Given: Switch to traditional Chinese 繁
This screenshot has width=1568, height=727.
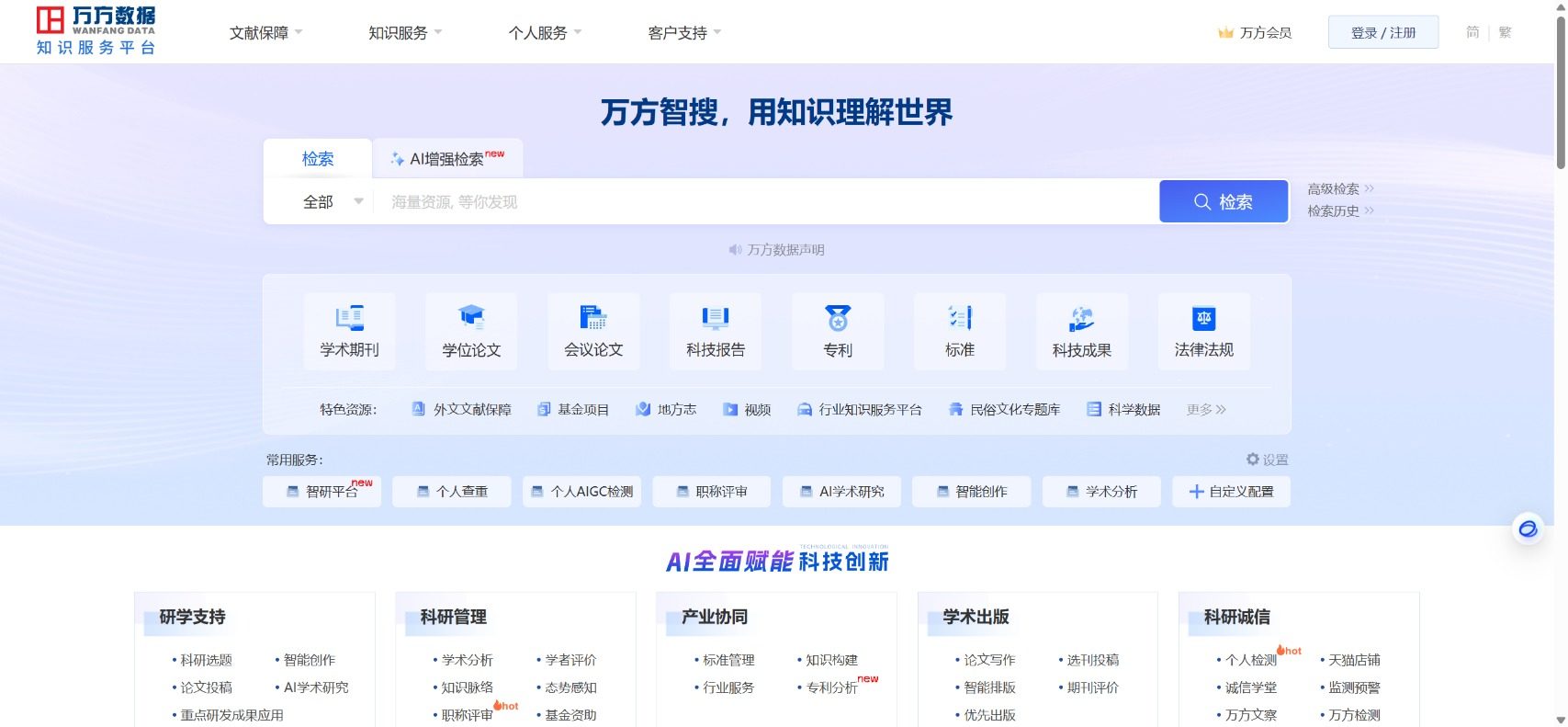Looking at the screenshot, I should tap(1505, 32).
